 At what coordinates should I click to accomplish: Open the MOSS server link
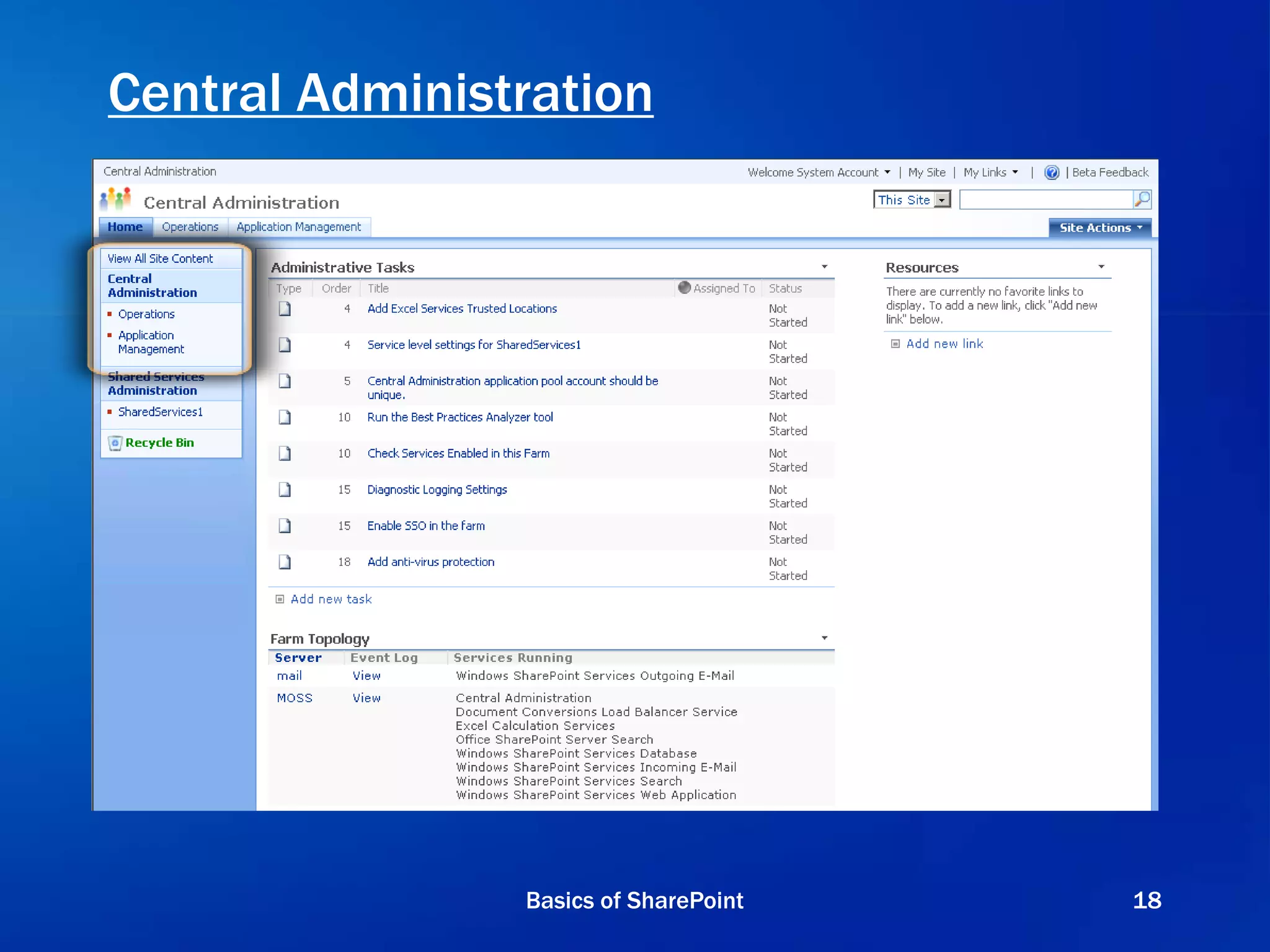point(295,698)
